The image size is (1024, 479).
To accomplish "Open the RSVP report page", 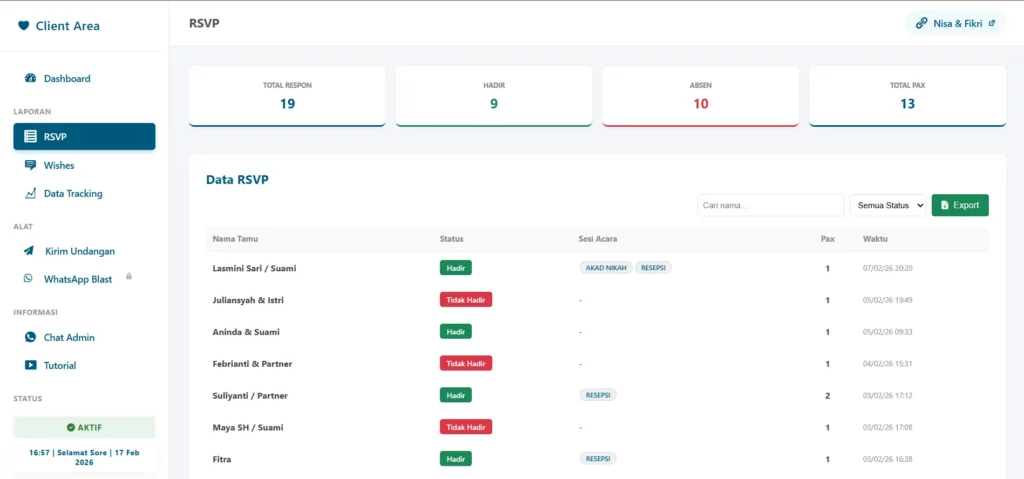I will (84, 137).
